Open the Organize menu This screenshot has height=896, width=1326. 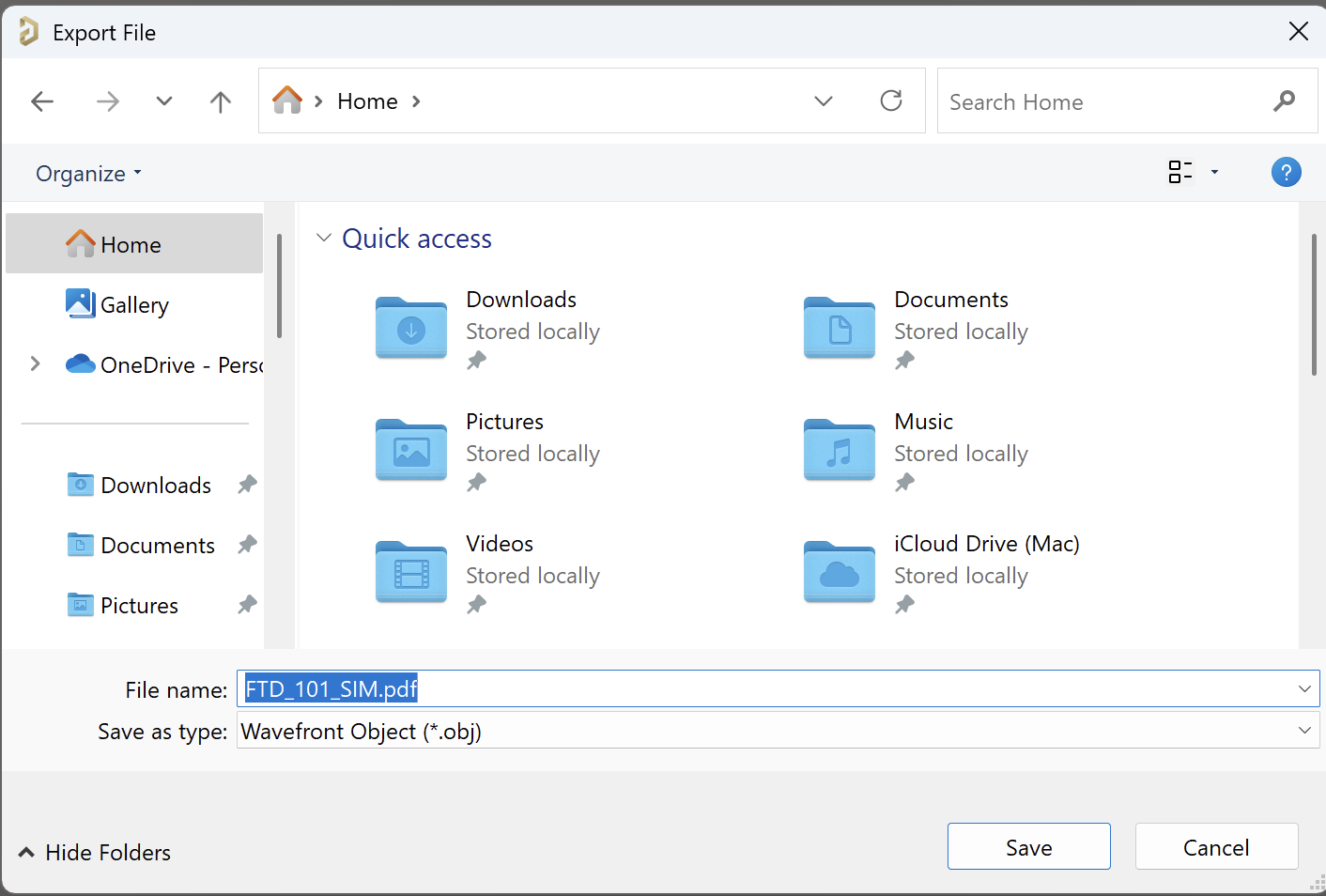click(88, 174)
